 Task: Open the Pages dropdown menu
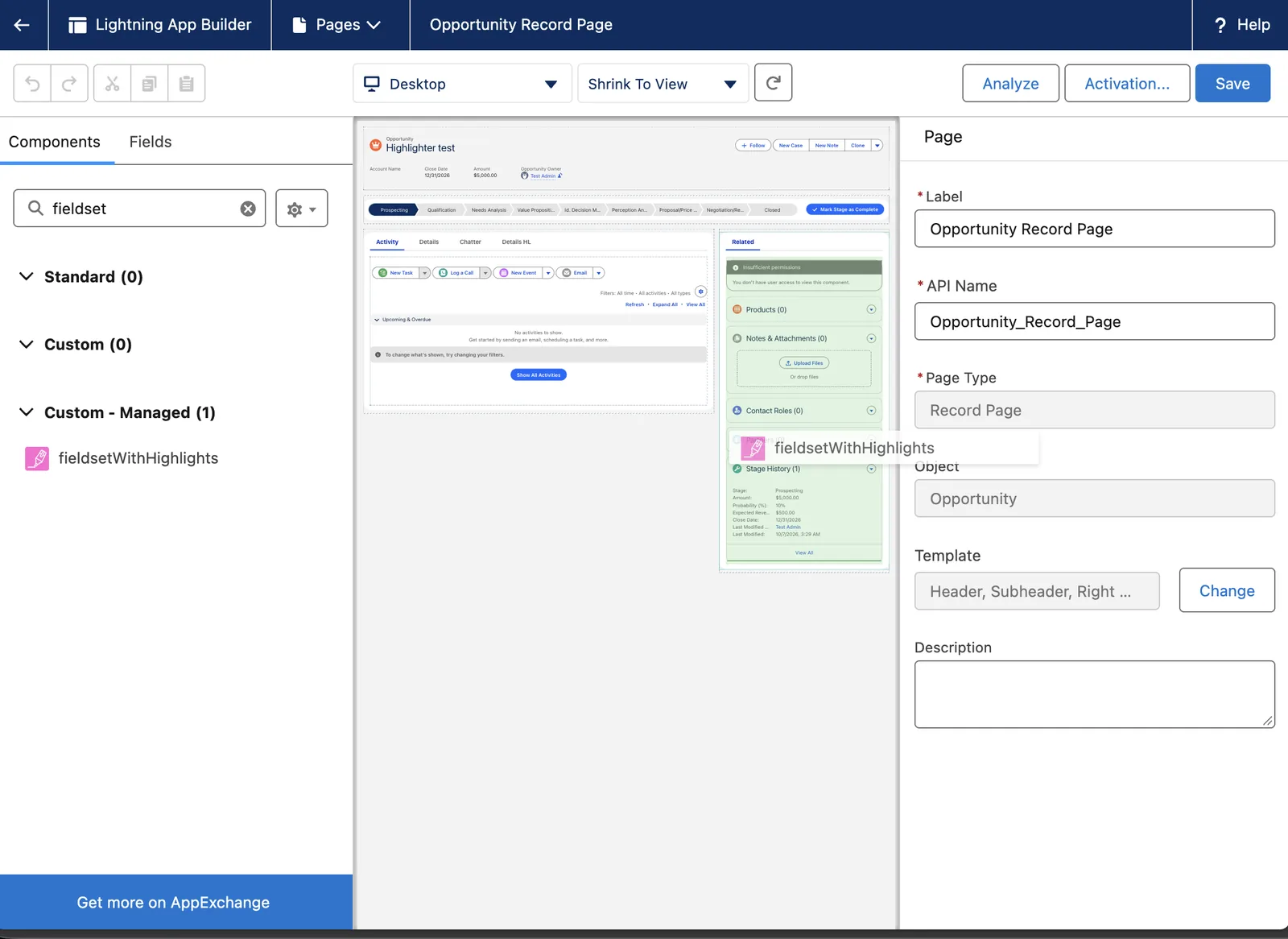336,25
